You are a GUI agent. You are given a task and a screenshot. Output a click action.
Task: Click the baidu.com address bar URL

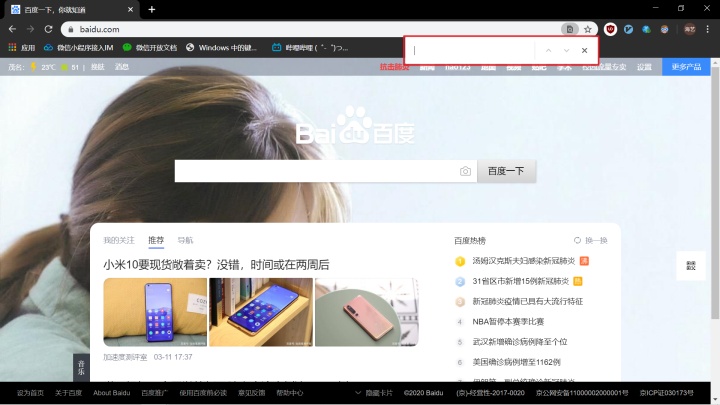[x=99, y=29]
